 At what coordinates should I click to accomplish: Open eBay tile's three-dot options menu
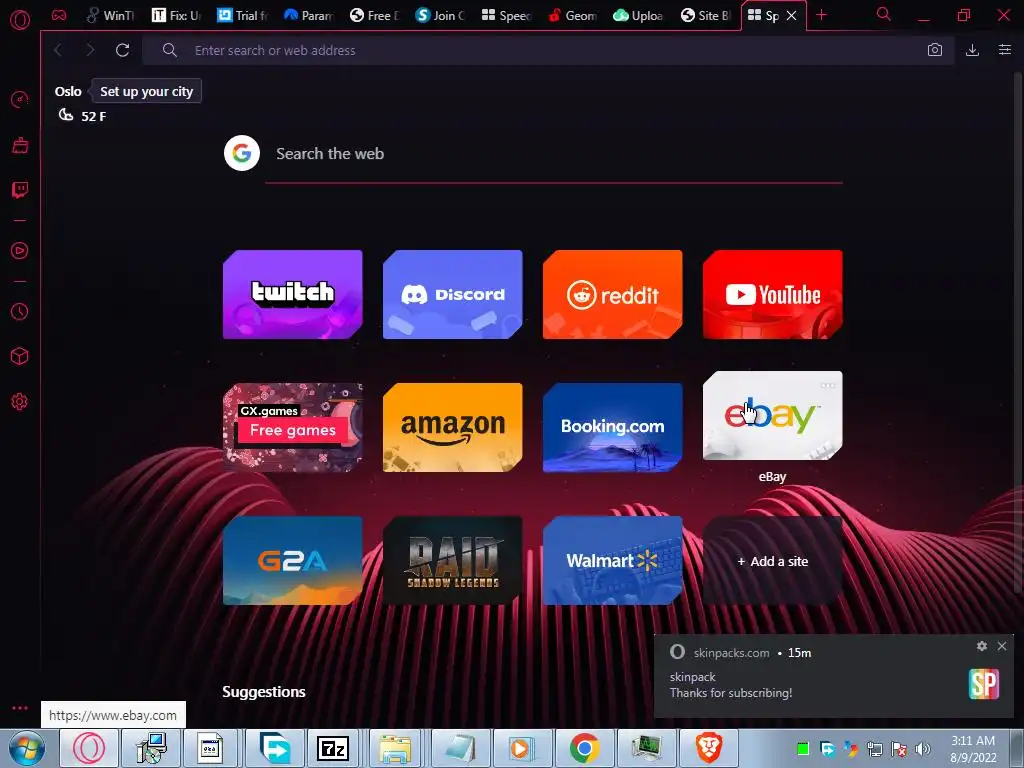pyautogui.click(x=827, y=385)
